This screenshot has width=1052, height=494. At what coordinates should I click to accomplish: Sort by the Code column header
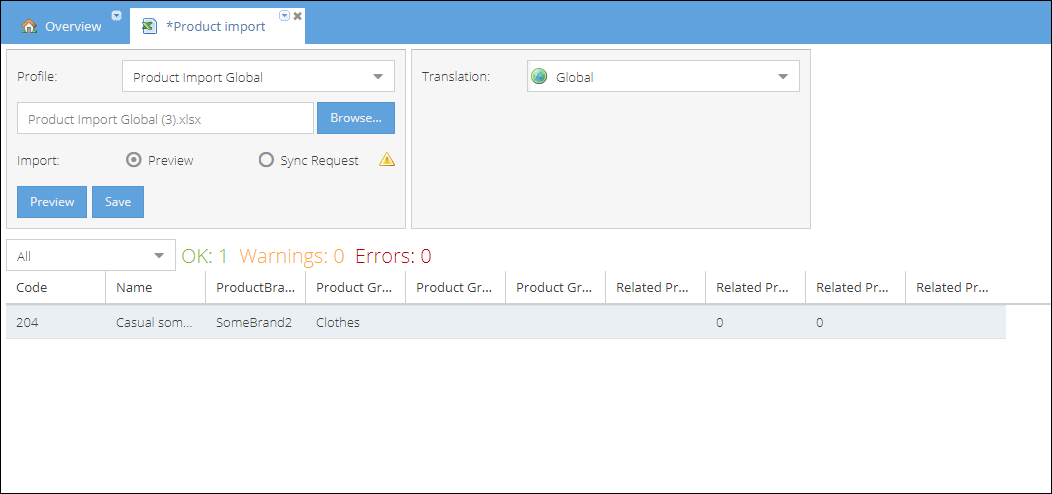pyautogui.click(x=56, y=287)
